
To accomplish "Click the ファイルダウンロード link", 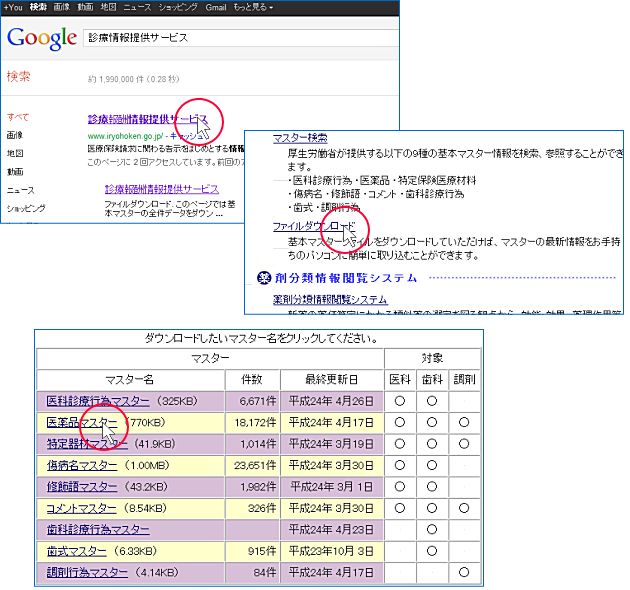I will click(313, 226).
